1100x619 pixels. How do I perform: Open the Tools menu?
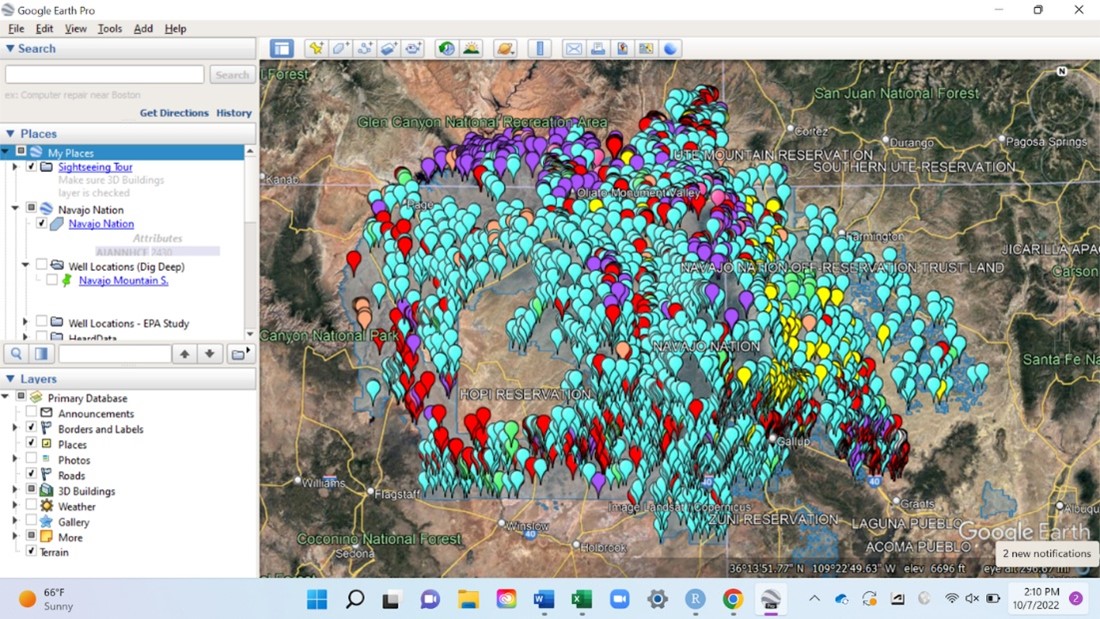coord(110,29)
